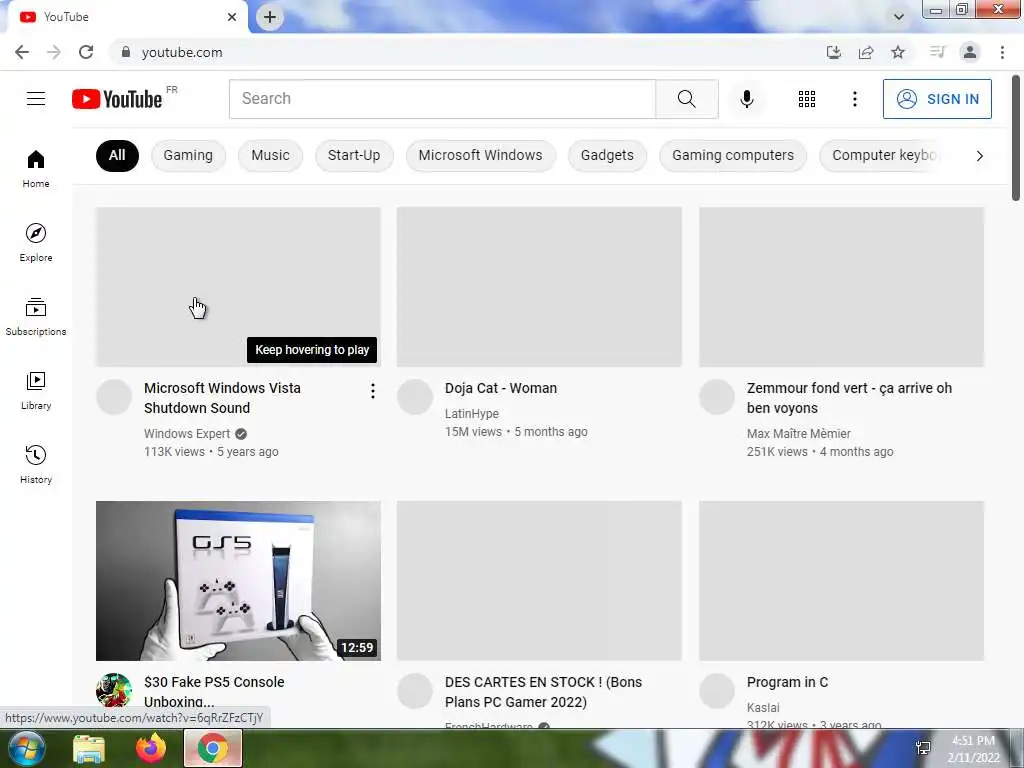Viewport: 1024px width, 768px height.
Task: Click the Doja Cat - Woman video thumbnail
Action: pyautogui.click(x=539, y=287)
